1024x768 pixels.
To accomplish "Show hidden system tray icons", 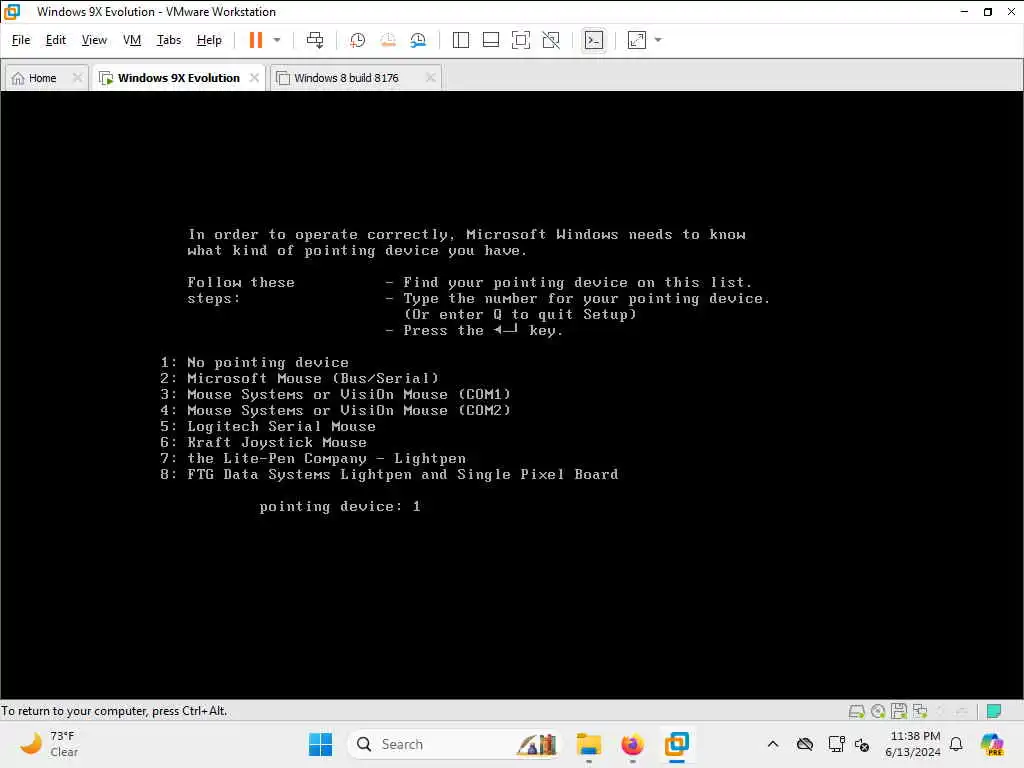I will click(x=773, y=744).
